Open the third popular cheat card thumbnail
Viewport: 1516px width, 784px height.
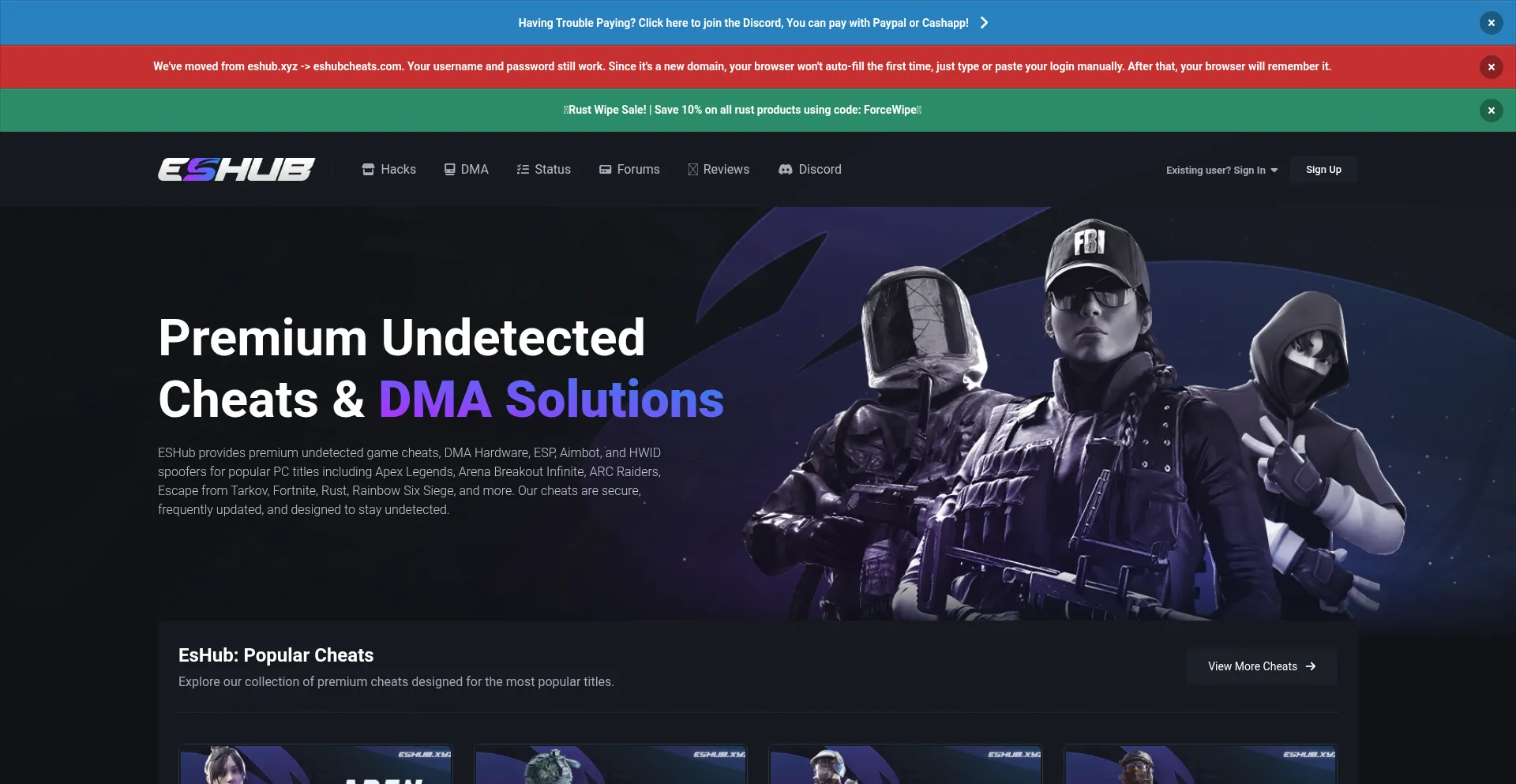(x=906, y=764)
